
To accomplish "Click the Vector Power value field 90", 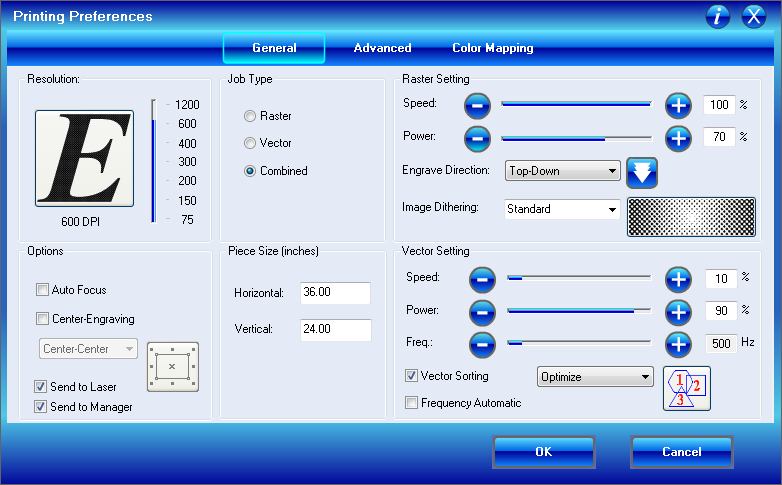I will (721, 311).
